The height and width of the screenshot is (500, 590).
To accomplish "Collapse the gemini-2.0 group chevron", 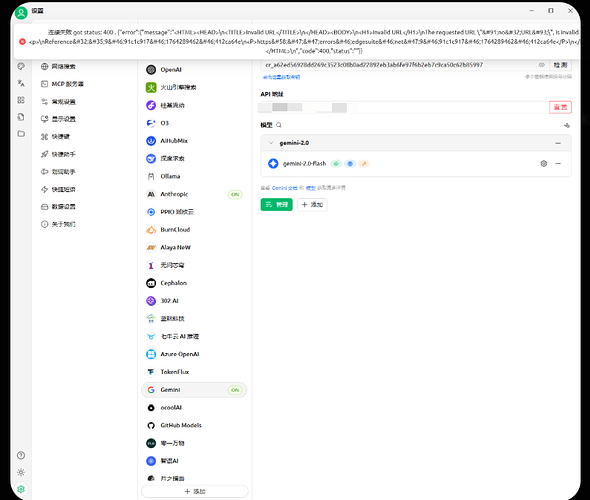I will (271, 143).
